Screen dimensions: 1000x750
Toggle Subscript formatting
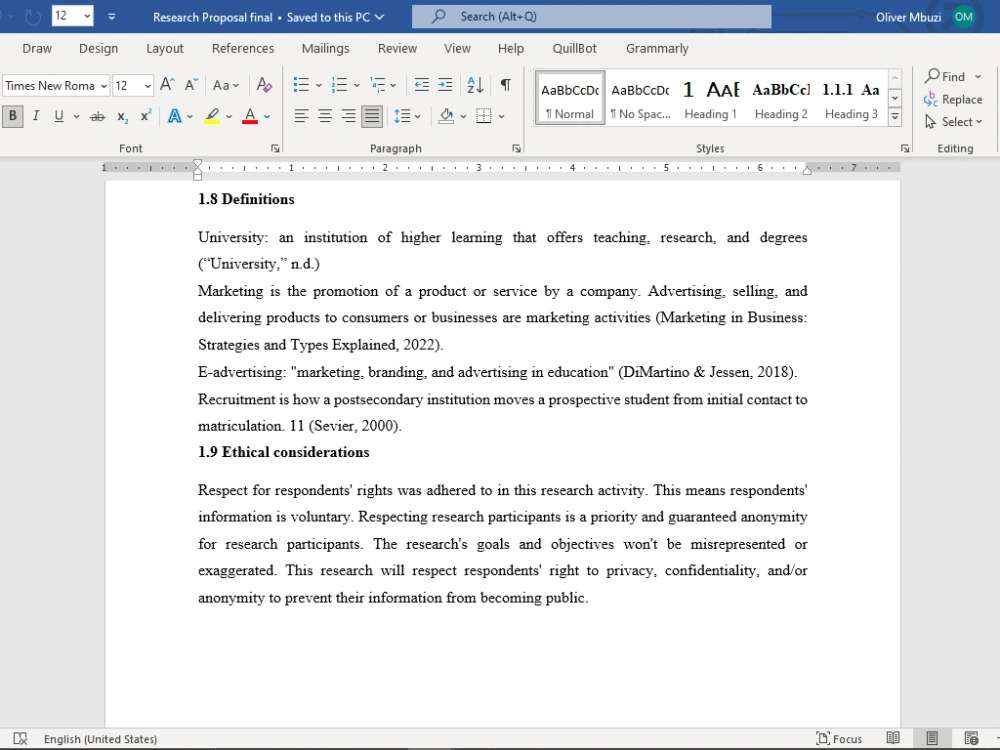pos(122,116)
